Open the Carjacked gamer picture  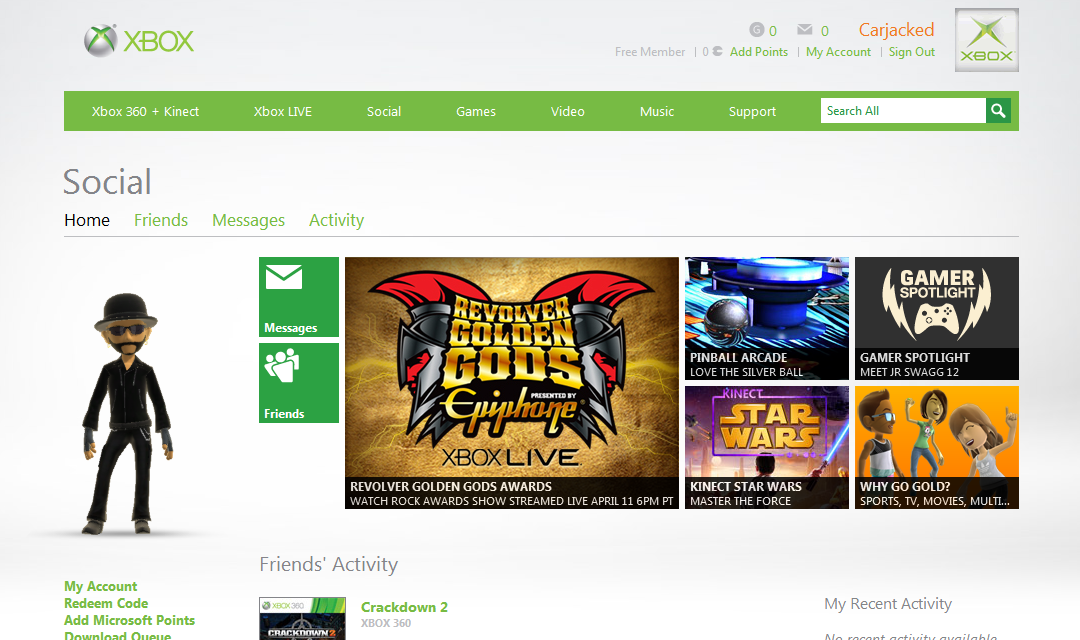[986, 40]
